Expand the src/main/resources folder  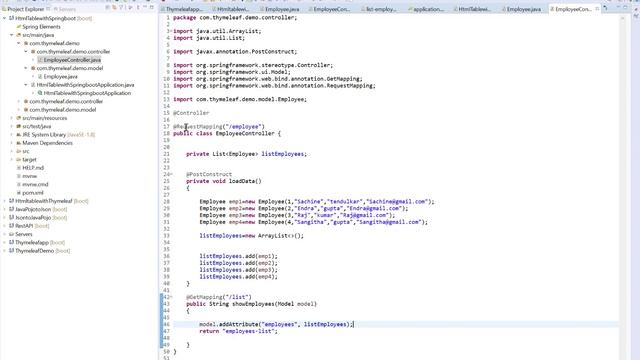pyautogui.click(x=12, y=118)
